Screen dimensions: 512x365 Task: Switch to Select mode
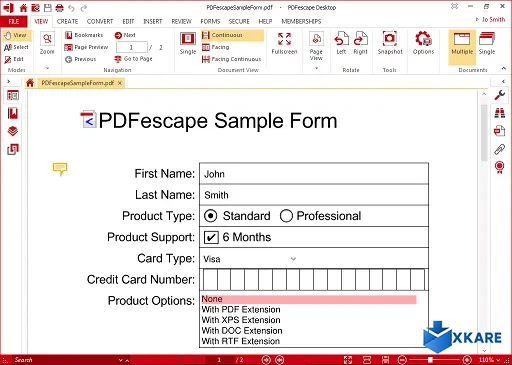[16, 47]
